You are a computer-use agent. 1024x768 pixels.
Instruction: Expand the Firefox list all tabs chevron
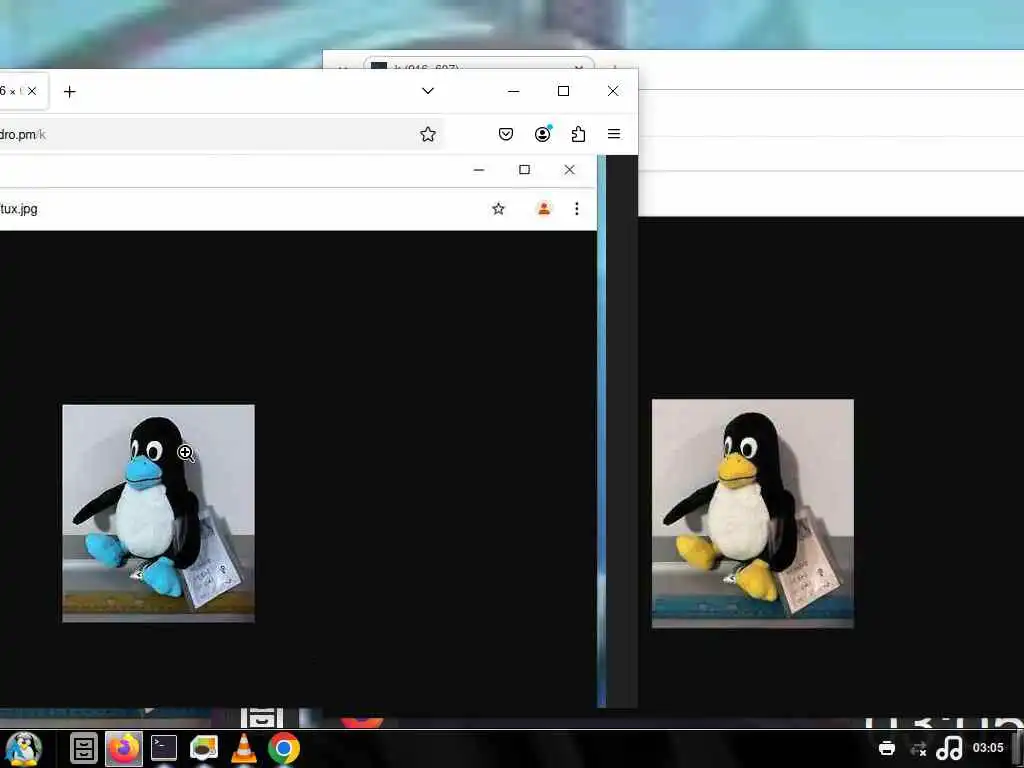(x=428, y=91)
